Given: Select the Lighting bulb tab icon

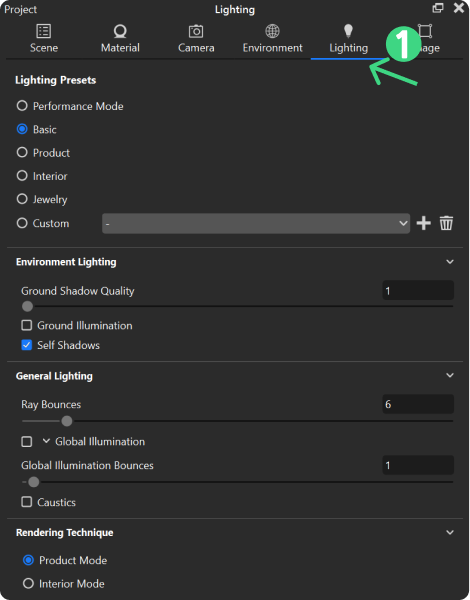Looking at the screenshot, I should coord(348,31).
